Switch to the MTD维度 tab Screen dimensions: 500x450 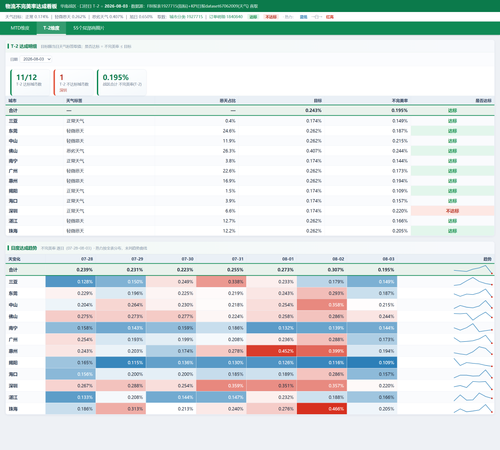tap(20, 28)
